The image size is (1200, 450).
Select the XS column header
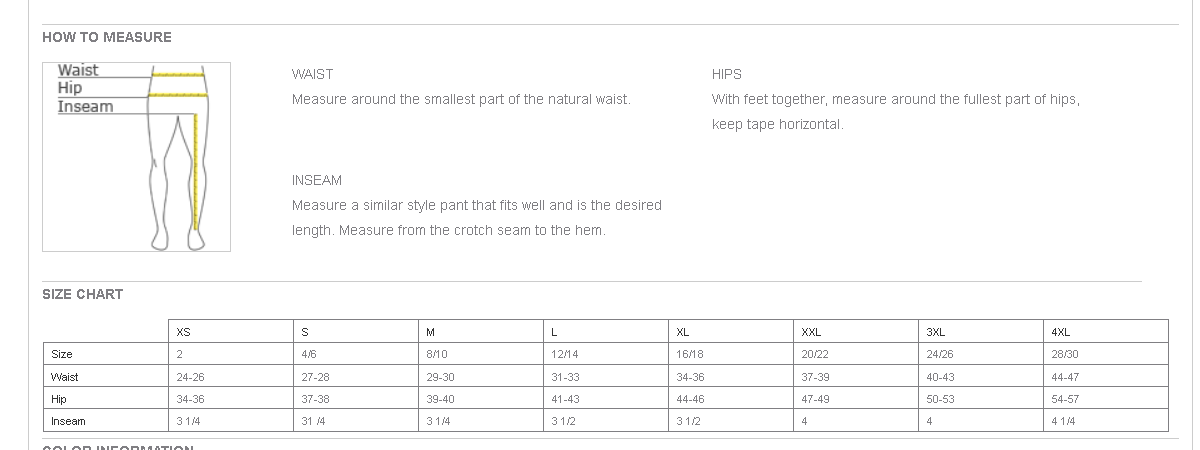[183, 332]
